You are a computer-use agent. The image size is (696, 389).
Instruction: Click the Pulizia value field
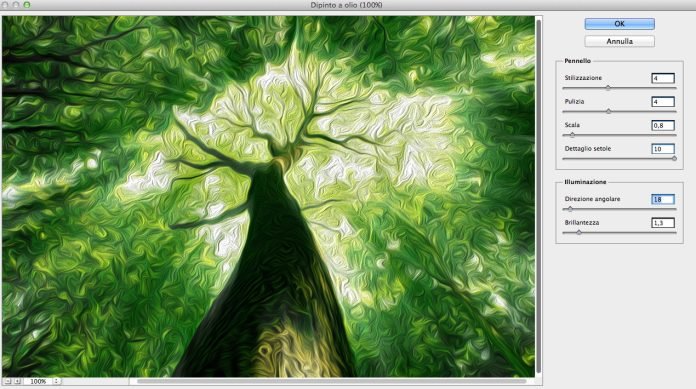(663, 102)
